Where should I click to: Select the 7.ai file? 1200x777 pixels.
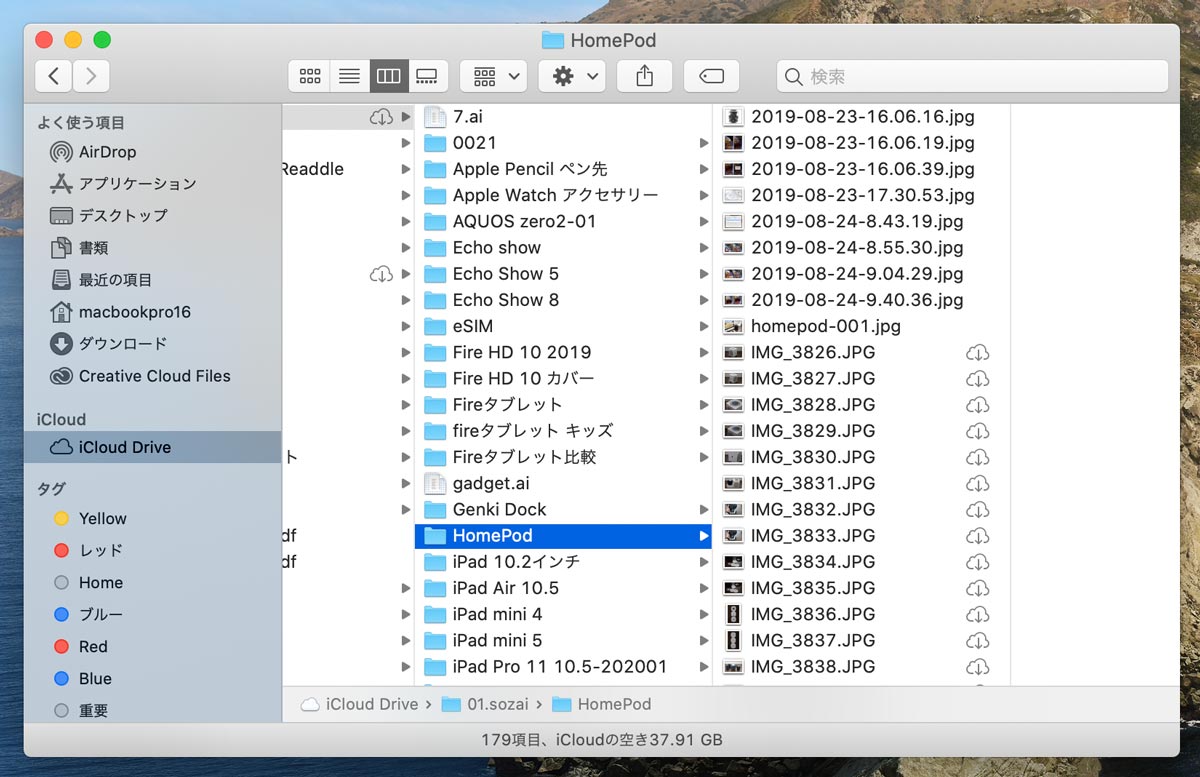563,117
